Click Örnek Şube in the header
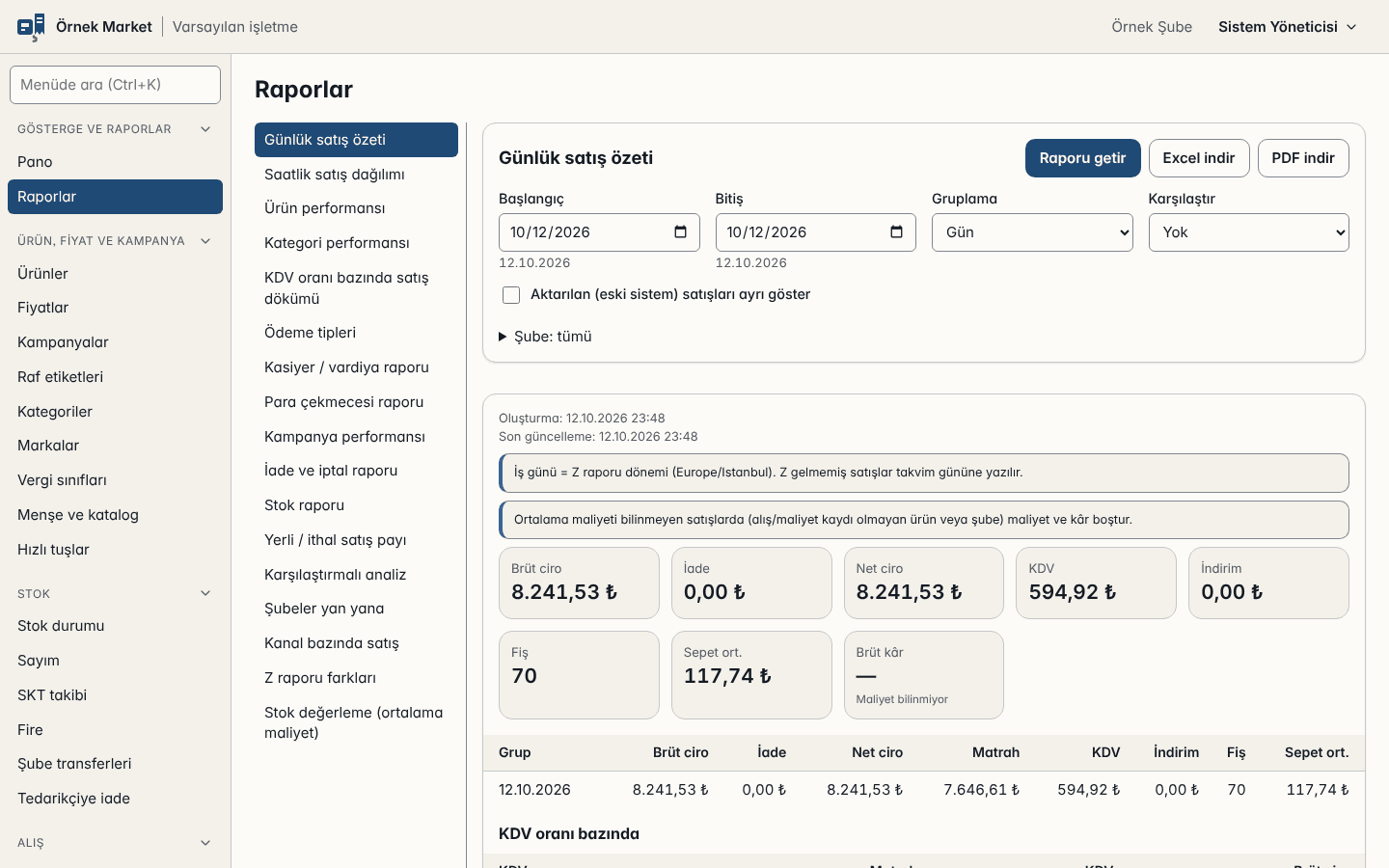Image resolution: width=1389 pixels, height=868 pixels. pos(1152,27)
